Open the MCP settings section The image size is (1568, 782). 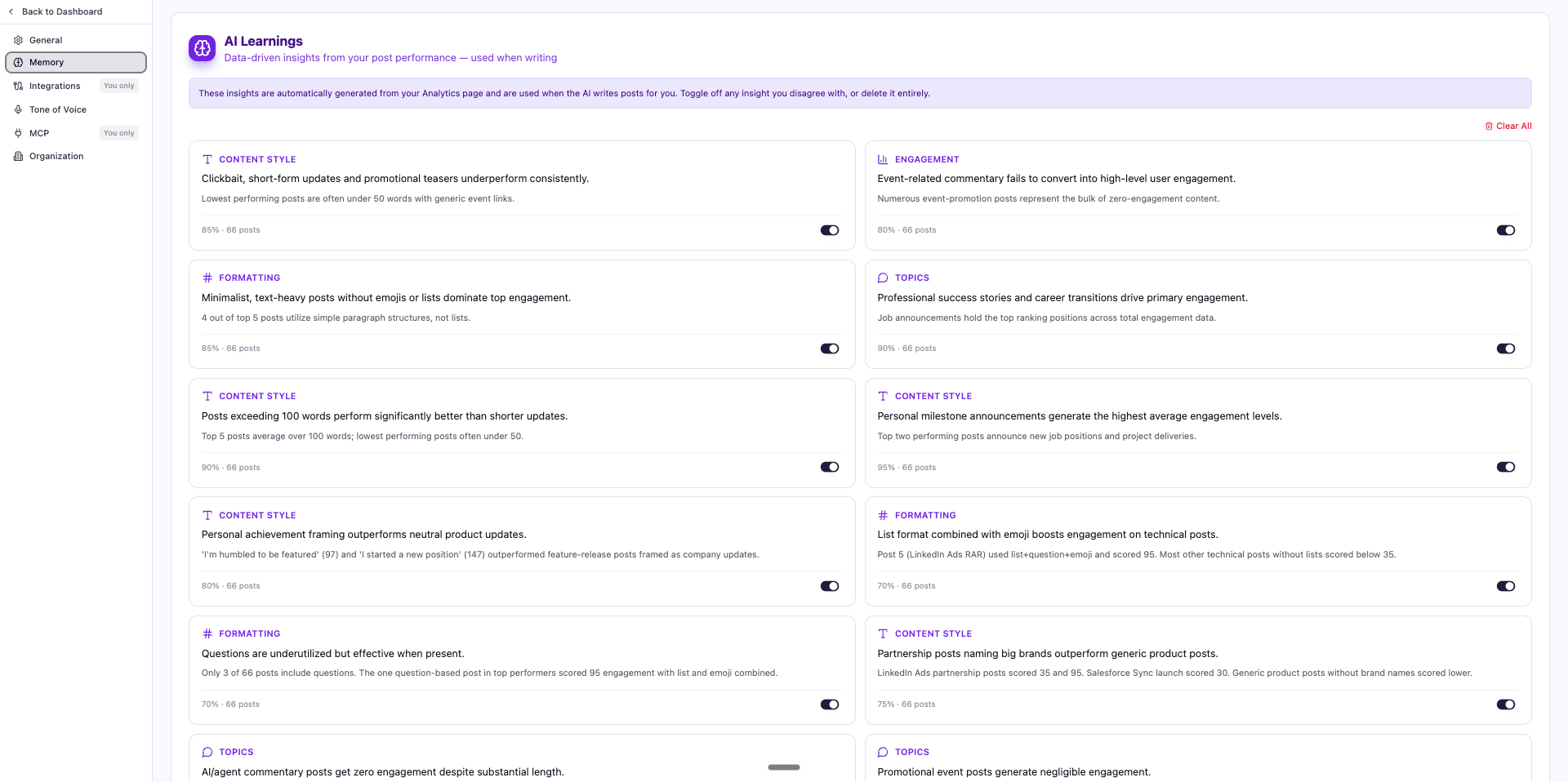76,133
